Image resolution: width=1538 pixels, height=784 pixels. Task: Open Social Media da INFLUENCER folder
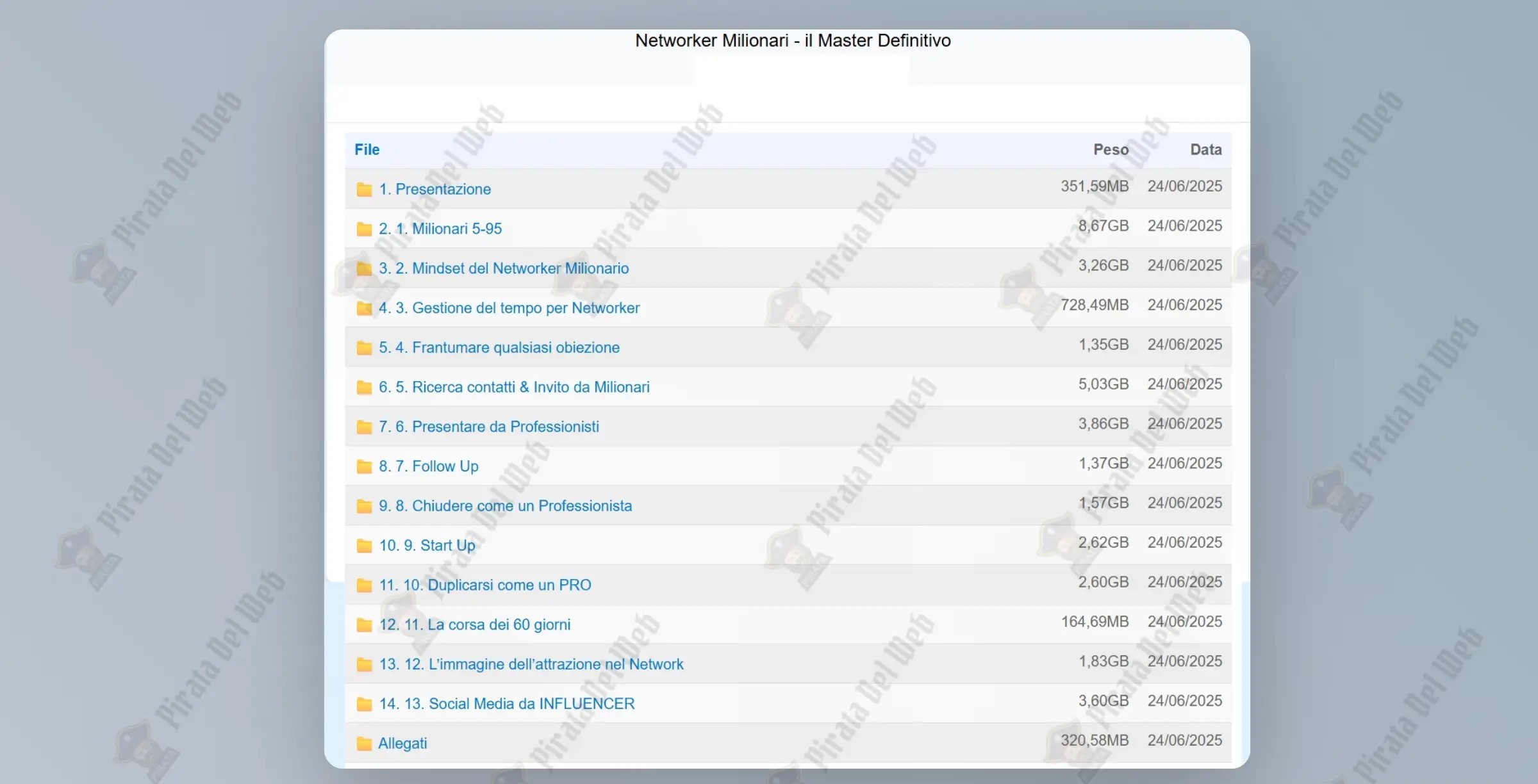(507, 705)
